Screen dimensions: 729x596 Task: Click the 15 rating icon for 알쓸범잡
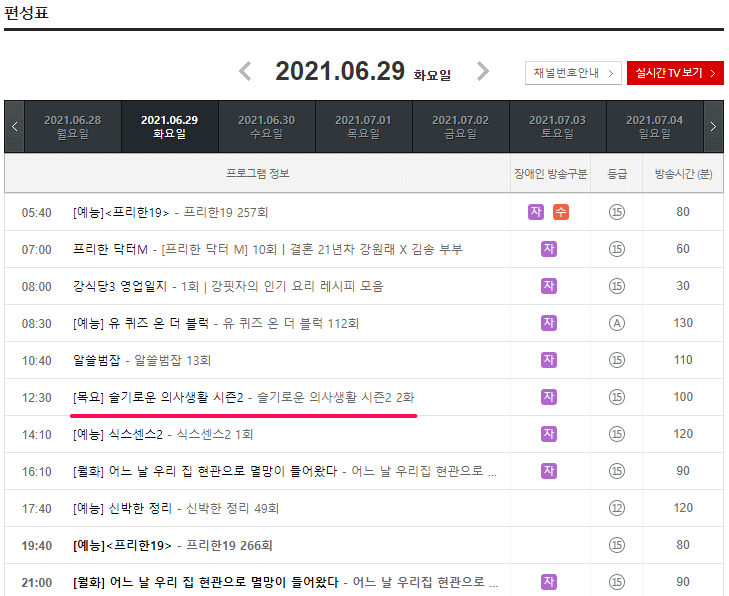point(616,360)
